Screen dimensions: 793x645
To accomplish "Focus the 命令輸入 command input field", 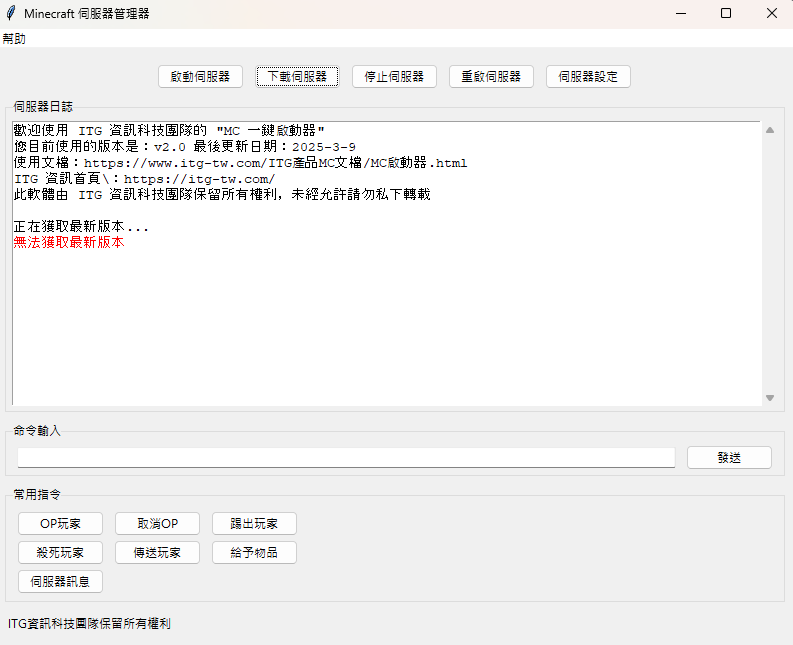I will 346,457.
